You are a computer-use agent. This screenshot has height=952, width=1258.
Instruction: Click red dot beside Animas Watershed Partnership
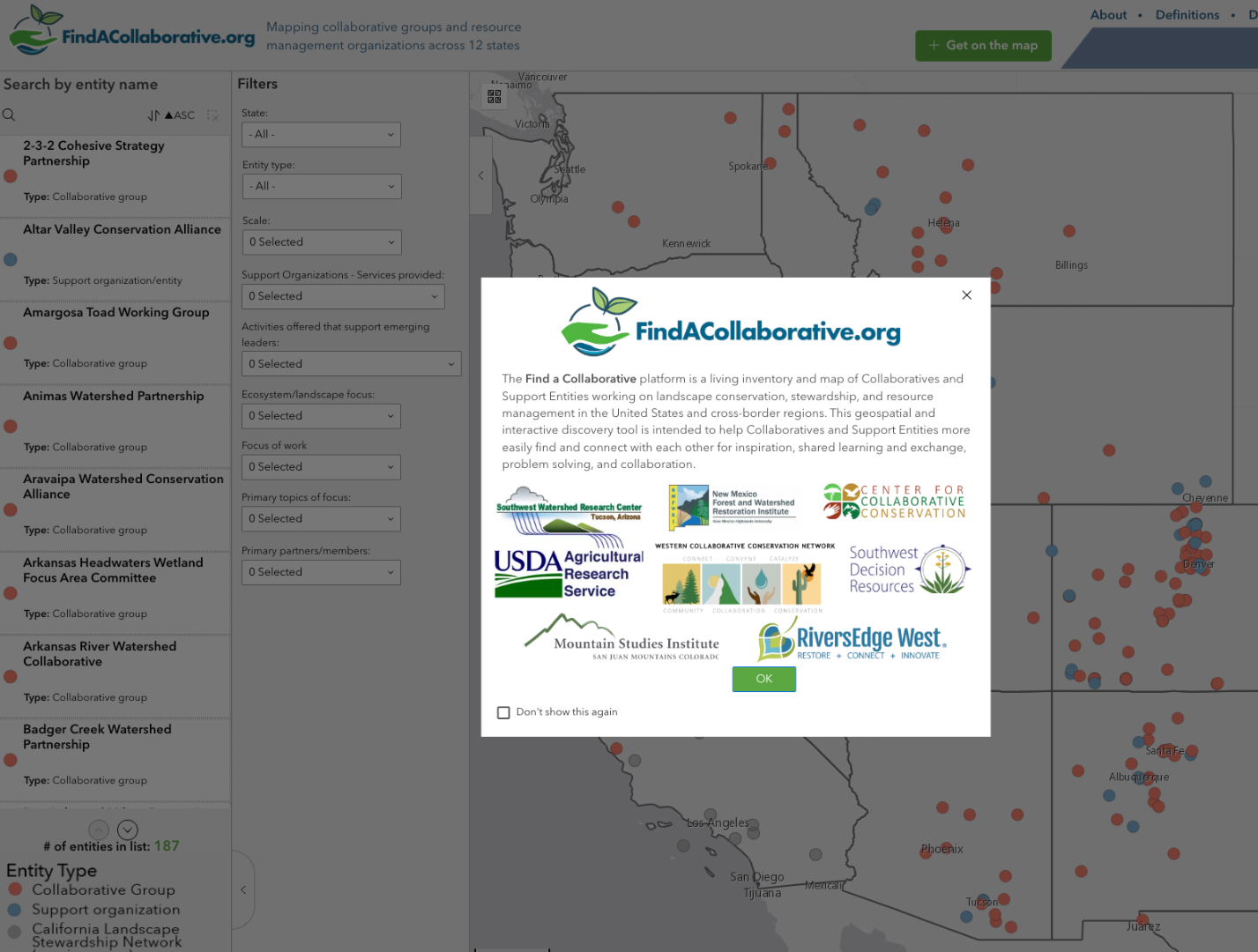pyautogui.click(x=11, y=427)
